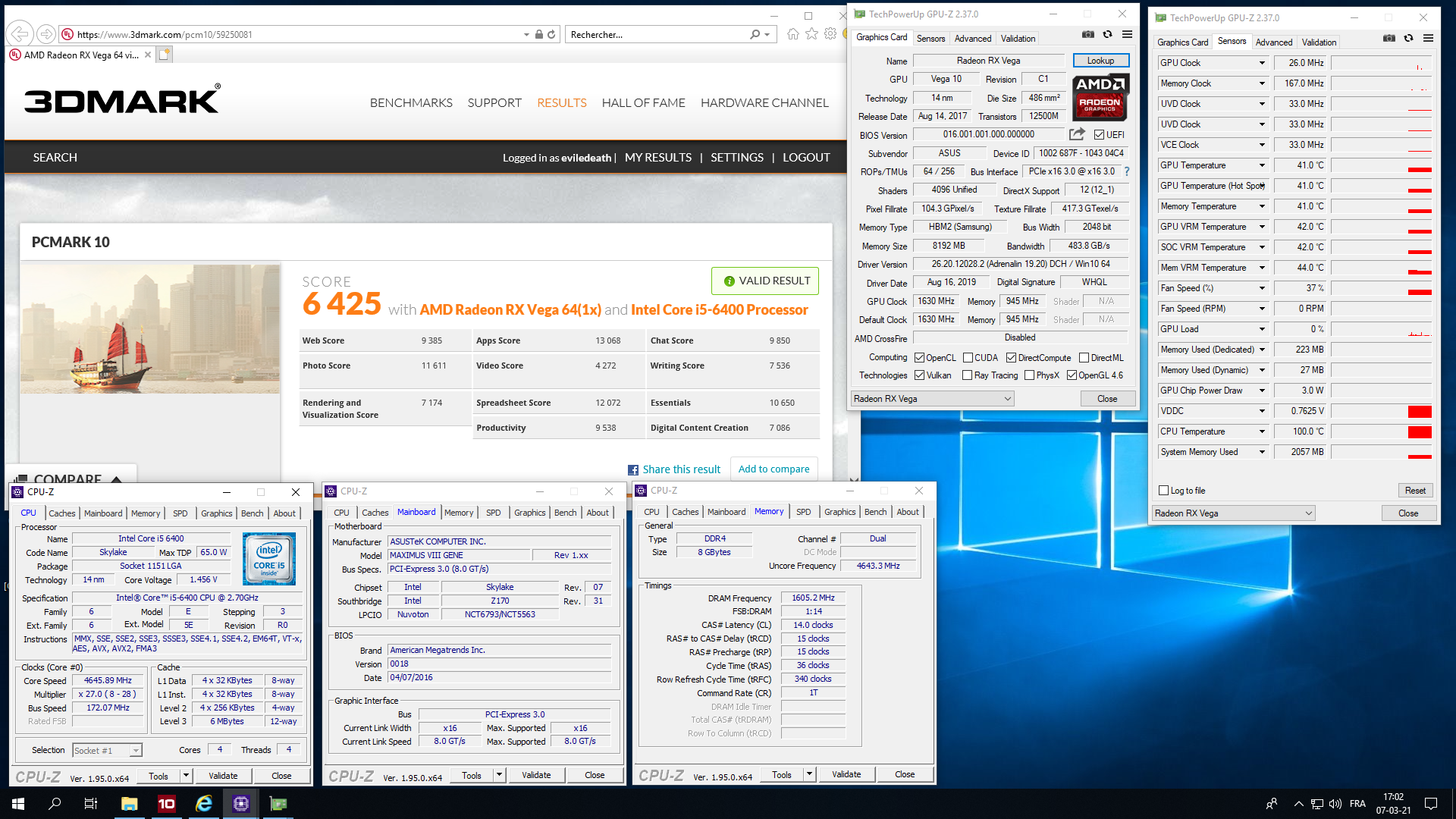Toggle the PhysX checkbox
Image resolution: width=1456 pixels, height=819 pixels.
[1029, 375]
